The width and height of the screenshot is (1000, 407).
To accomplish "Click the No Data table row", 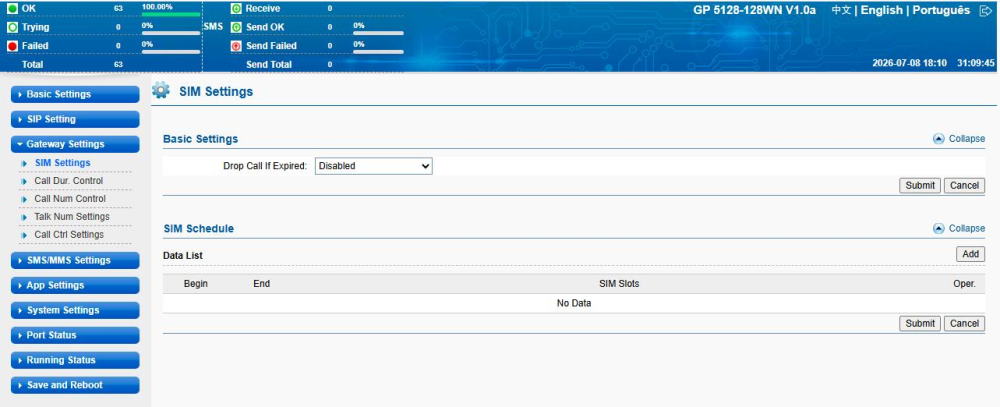I will [574, 304].
